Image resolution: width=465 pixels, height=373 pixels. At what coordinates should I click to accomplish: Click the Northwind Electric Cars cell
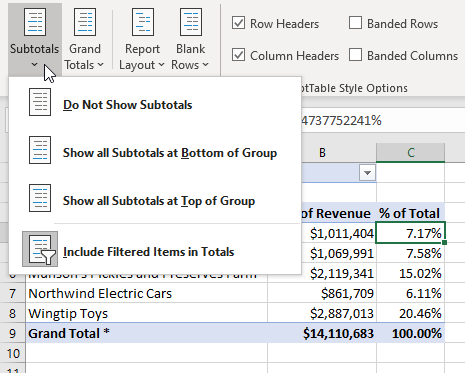point(147,293)
